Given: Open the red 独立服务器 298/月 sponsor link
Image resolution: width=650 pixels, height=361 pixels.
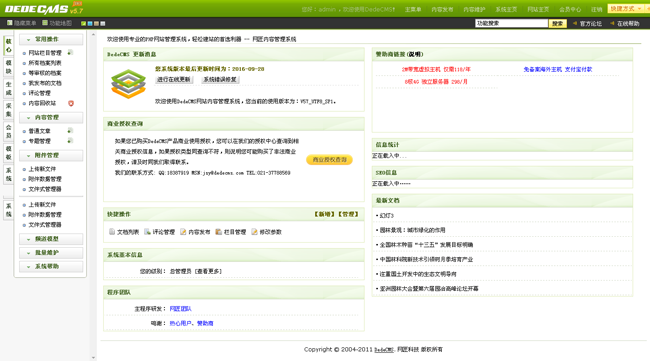Looking at the screenshot, I should coord(436,82).
